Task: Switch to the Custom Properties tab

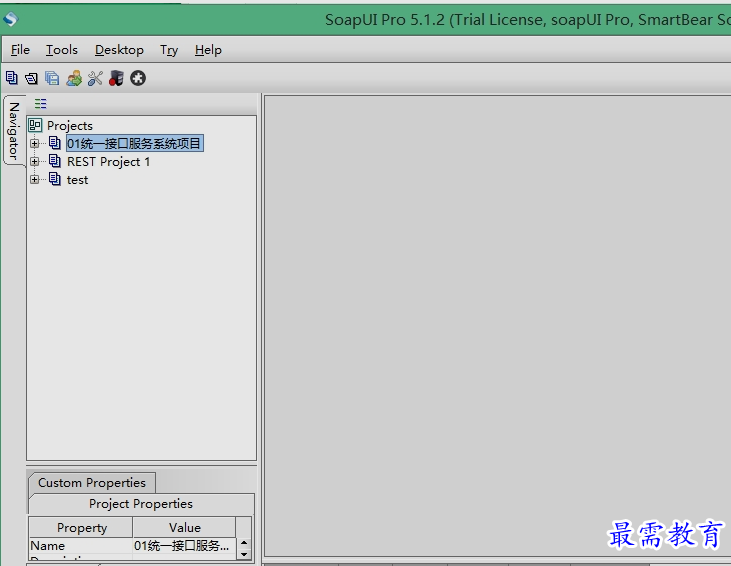Action: click(92, 483)
